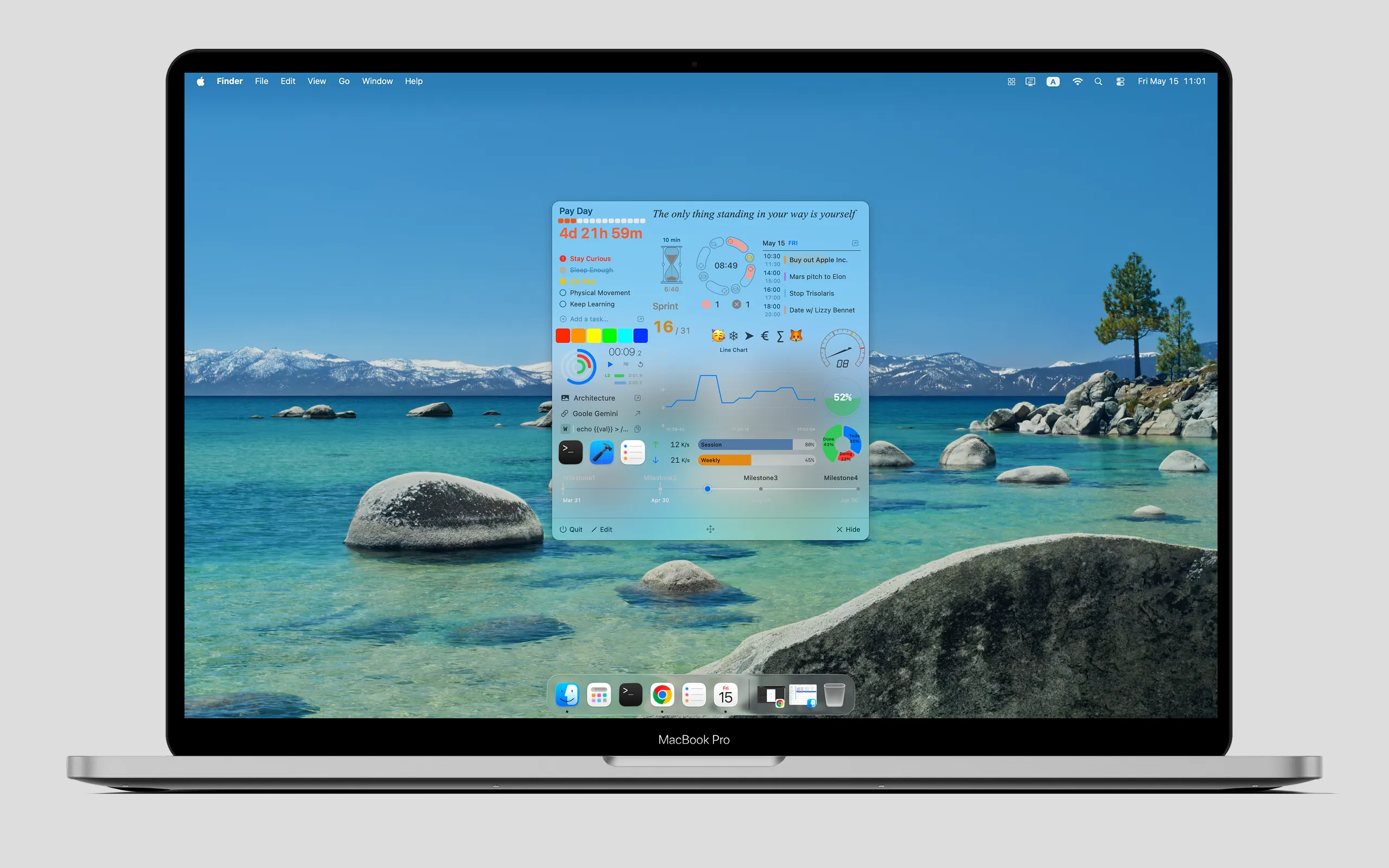Start the stopwatch with the play button
The height and width of the screenshot is (868, 1389).
pyautogui.click(x=610, y=365)
